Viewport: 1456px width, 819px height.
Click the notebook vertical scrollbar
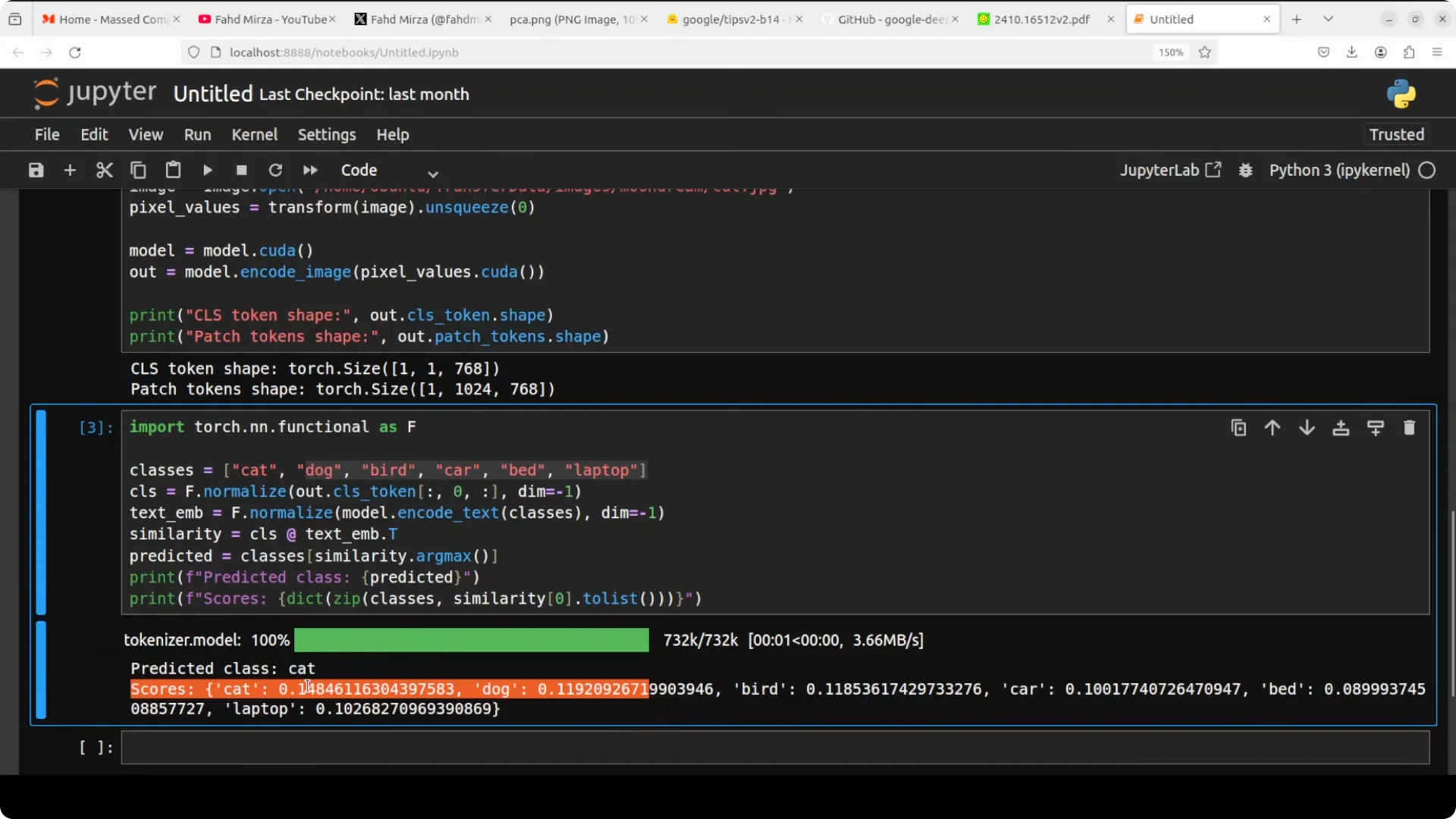[x=1452, y=603]
